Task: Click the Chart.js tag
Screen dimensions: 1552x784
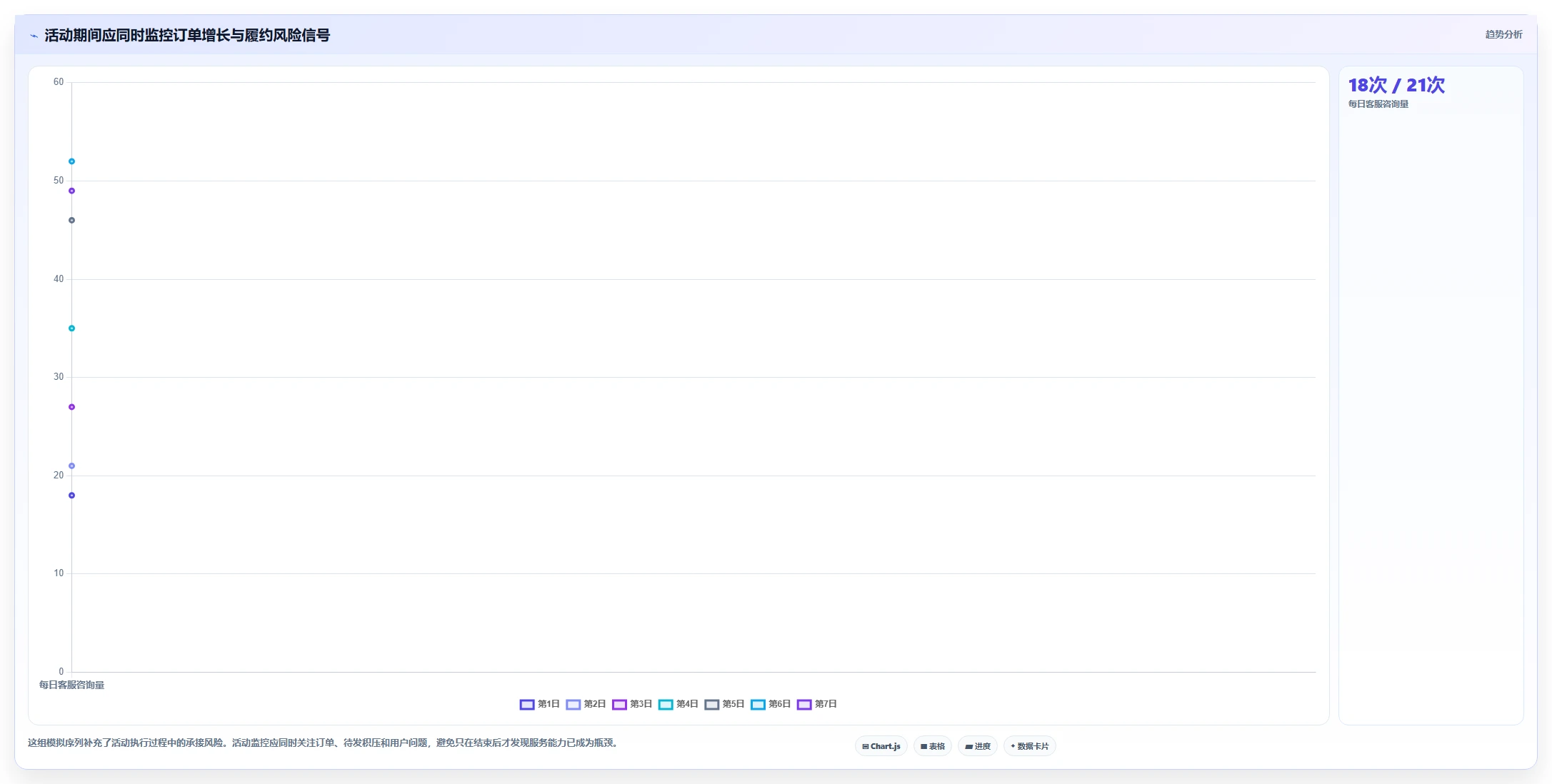Action: click(x=881, y=746)
